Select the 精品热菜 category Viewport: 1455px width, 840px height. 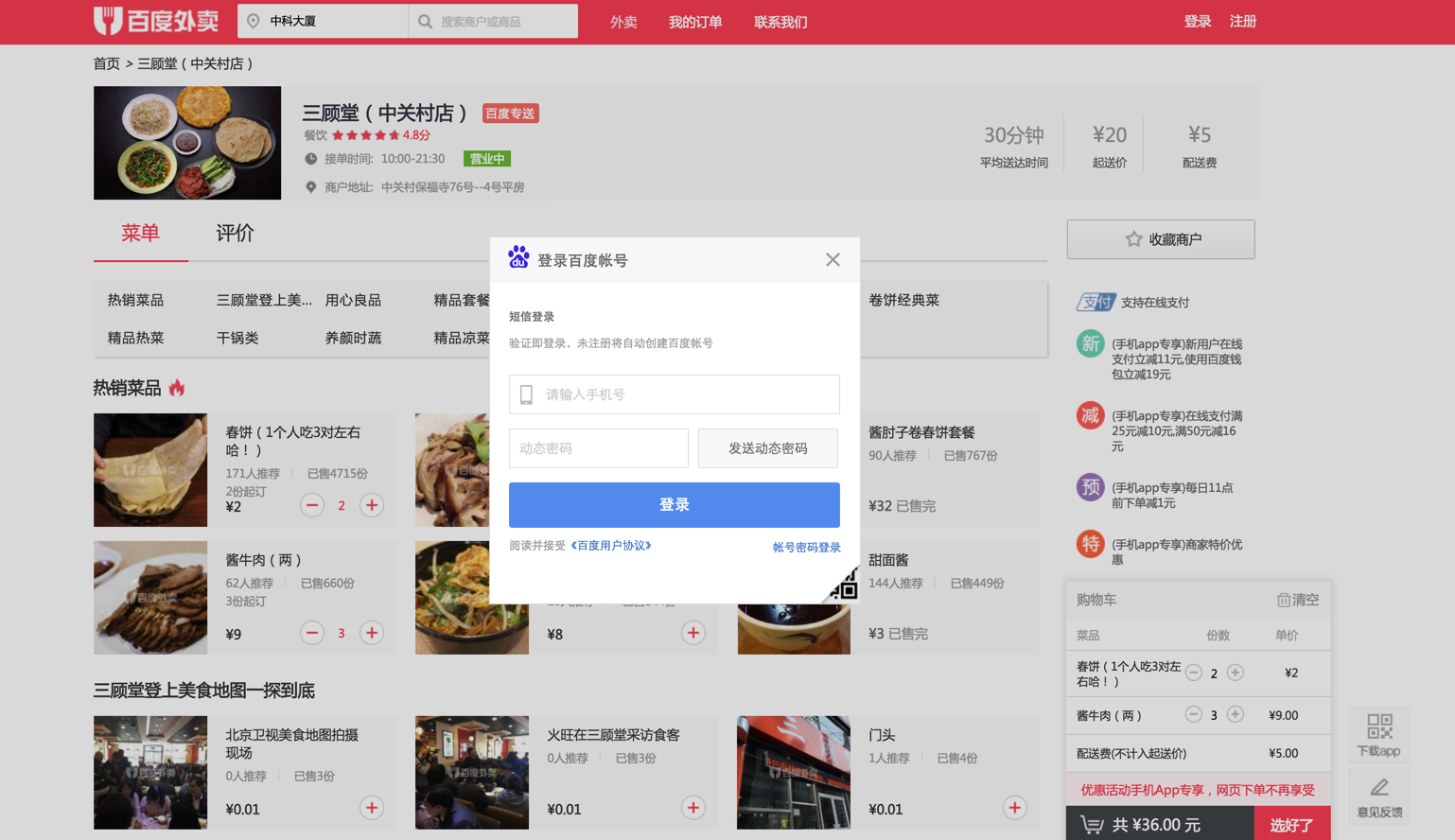coord(135,338)
